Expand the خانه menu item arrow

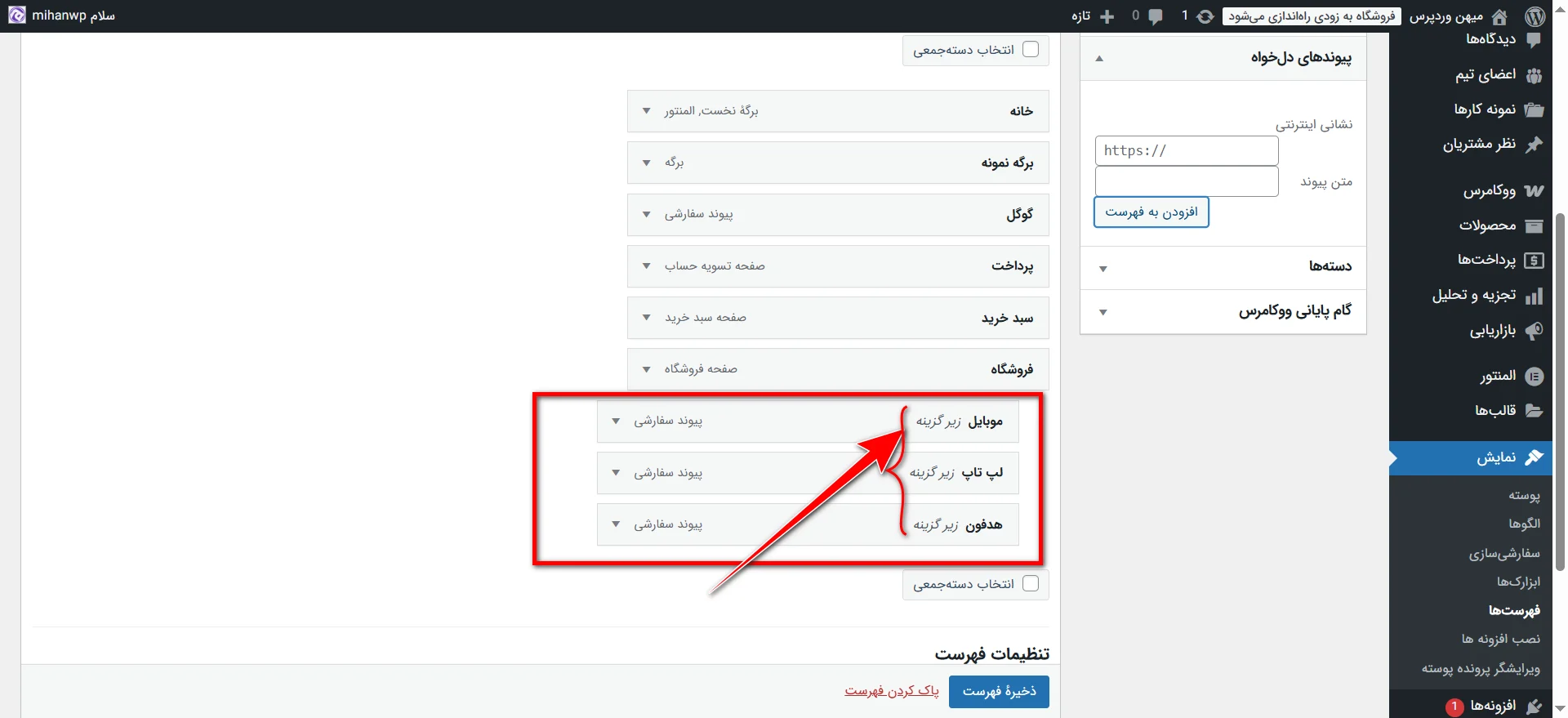pos(646,110)
